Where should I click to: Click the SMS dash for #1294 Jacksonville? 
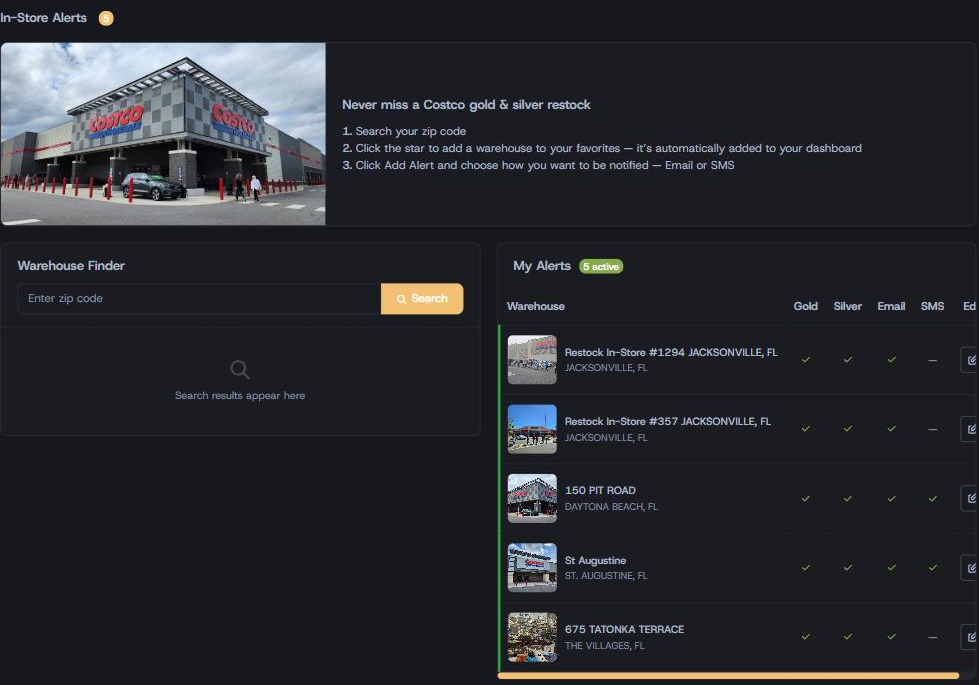tap(932, 360)
